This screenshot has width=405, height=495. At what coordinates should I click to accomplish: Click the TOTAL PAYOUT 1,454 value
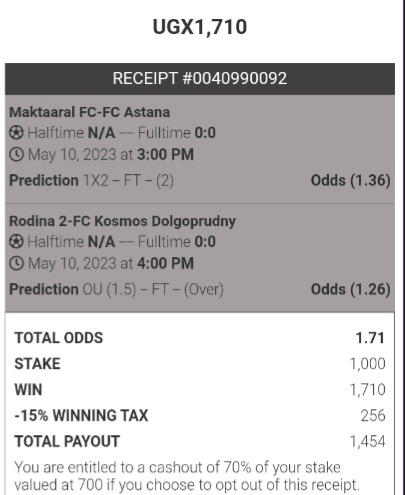[x=367, y=442]
